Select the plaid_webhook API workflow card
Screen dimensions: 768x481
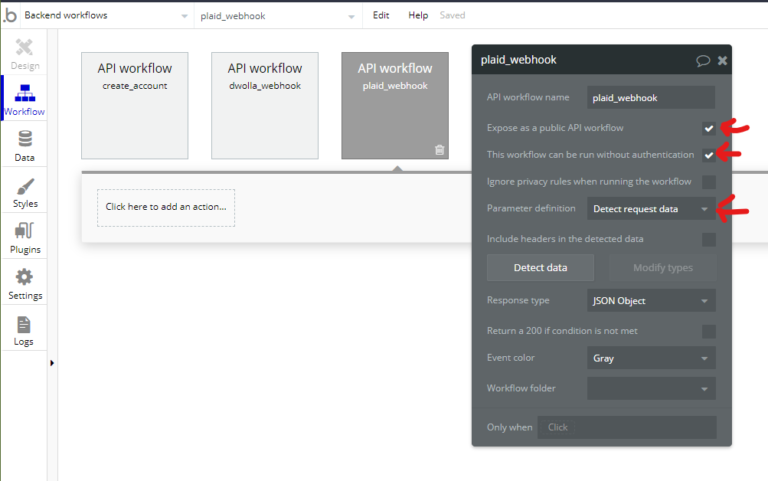(395, 106)
